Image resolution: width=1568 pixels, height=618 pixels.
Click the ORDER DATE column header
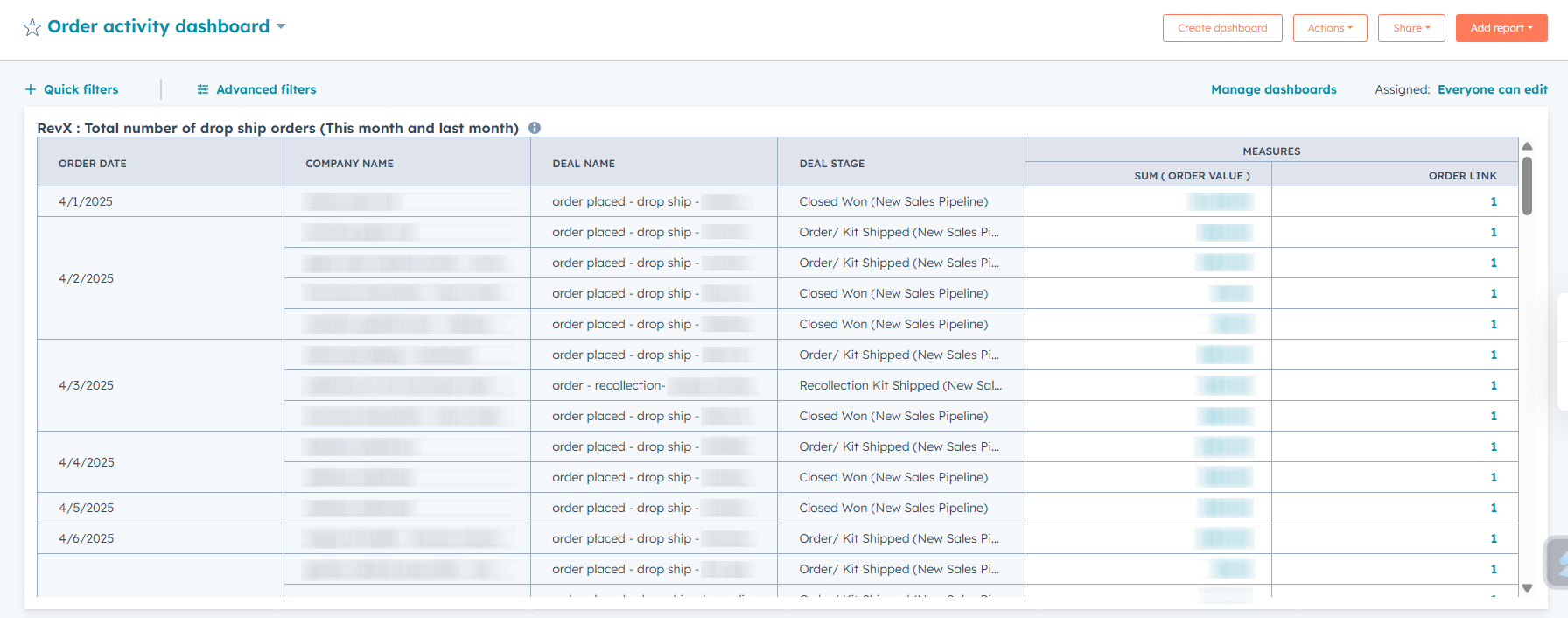pyautogui.click(x=160, y=162)
